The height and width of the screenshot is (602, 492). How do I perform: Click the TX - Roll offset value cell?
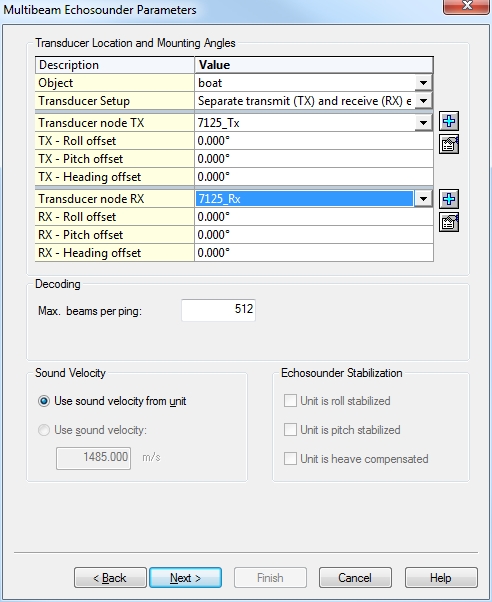(314, 141)
